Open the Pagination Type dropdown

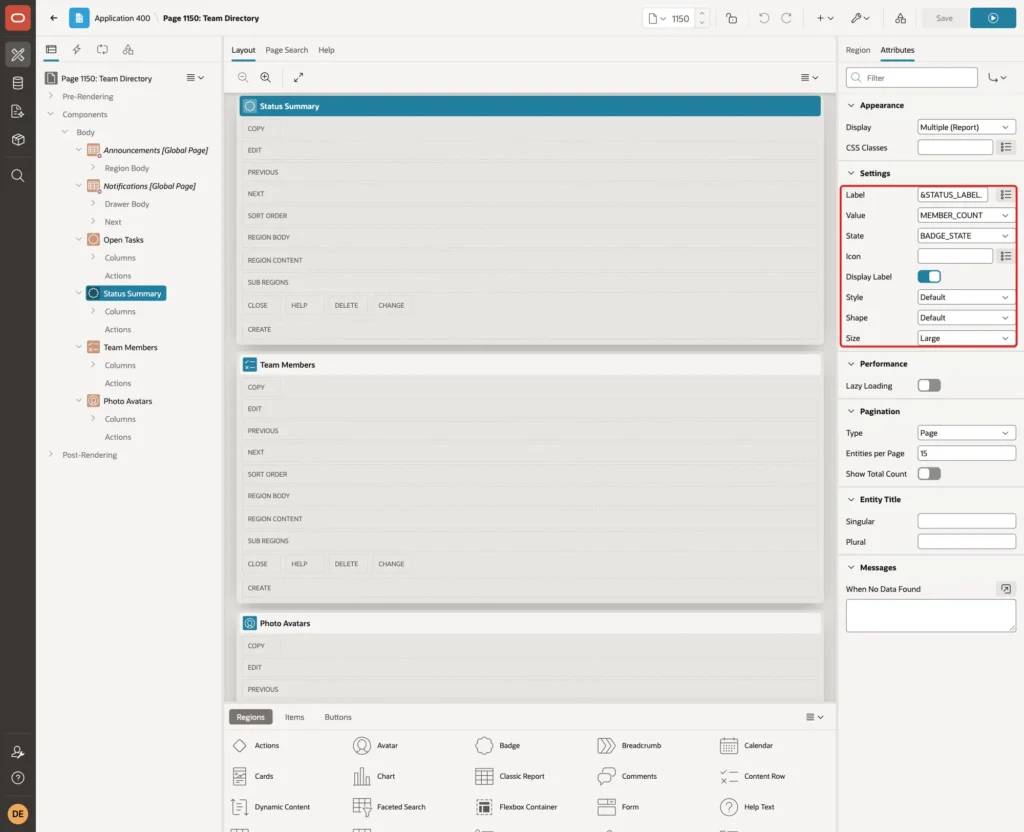click(x=966, y=433)
